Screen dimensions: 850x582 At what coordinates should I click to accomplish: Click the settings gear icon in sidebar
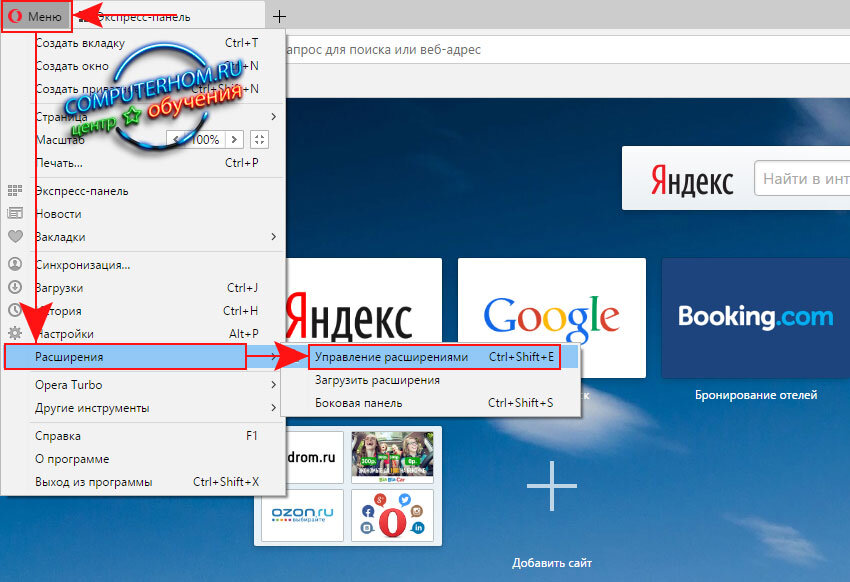15,333
